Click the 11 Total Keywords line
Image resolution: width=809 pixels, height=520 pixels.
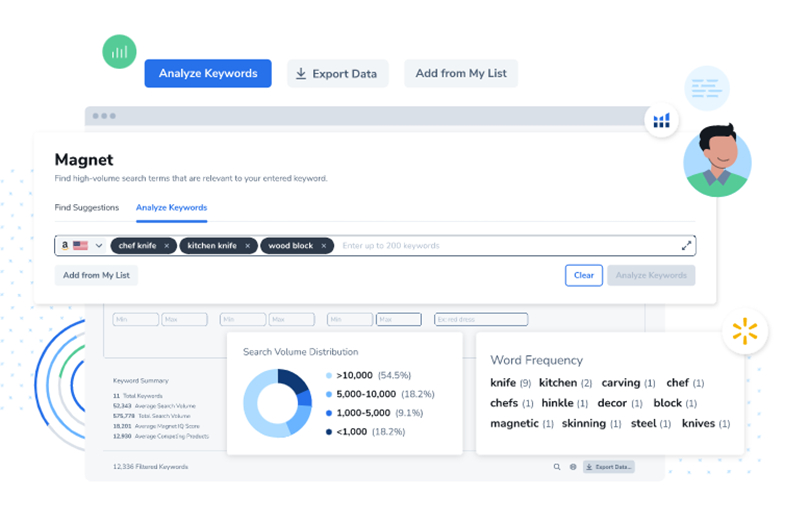click(x=138, y=396)
